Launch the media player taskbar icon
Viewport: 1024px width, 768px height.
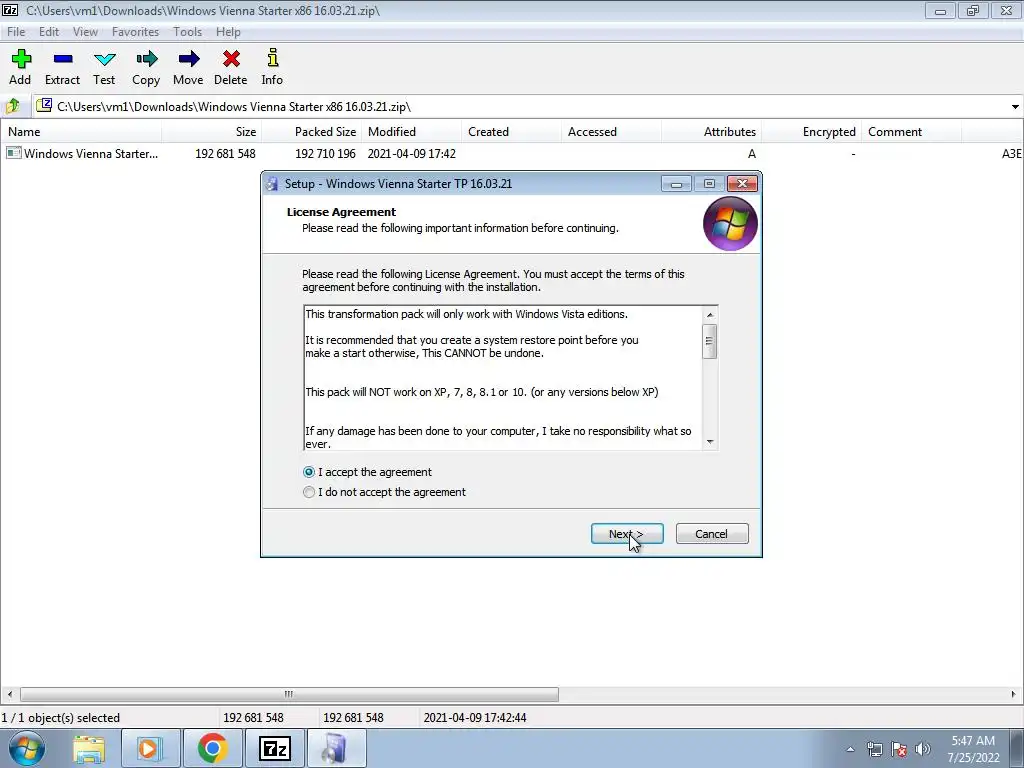tap(150, 748)
